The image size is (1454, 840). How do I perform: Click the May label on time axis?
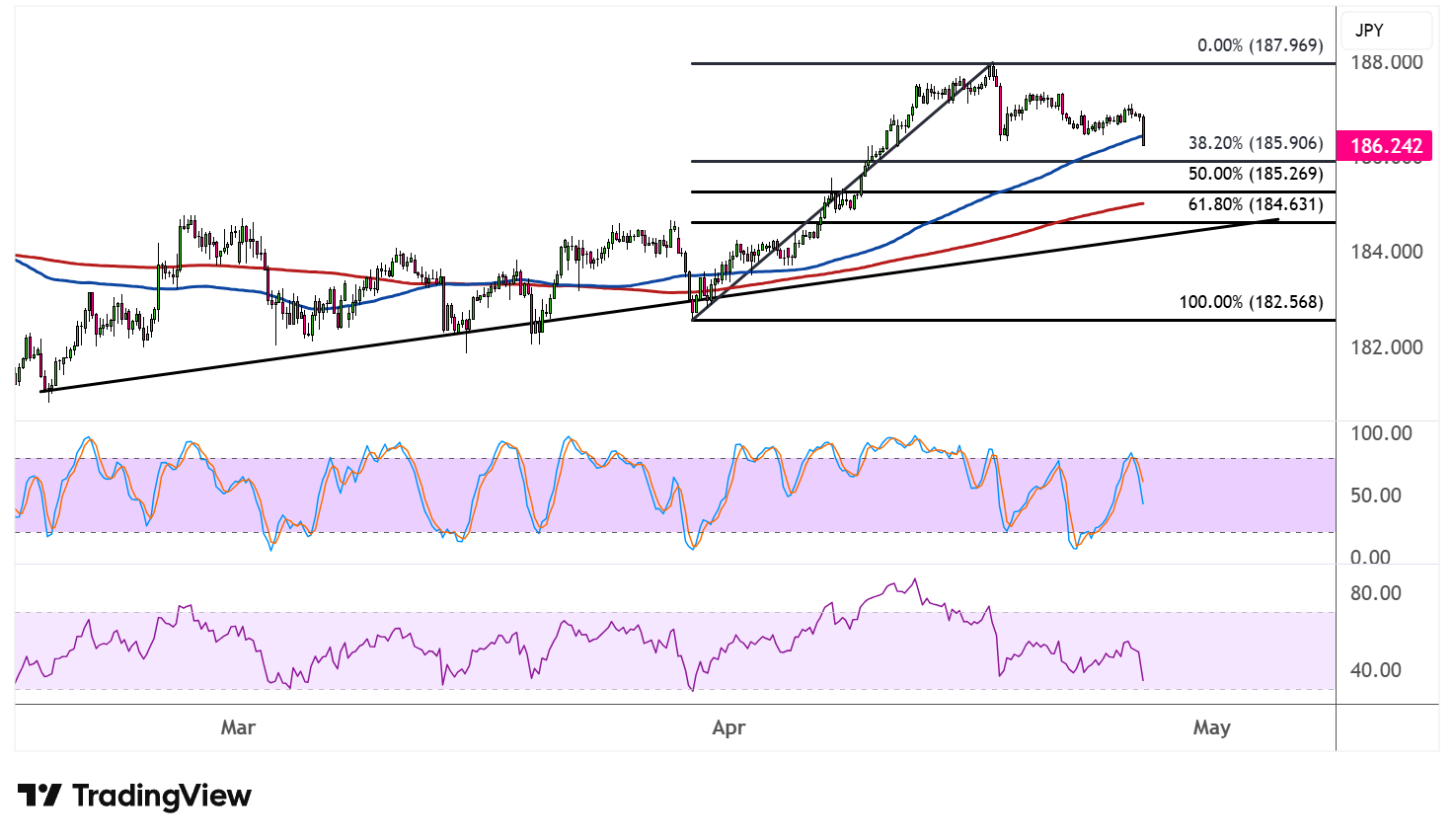coord(1212,727)
